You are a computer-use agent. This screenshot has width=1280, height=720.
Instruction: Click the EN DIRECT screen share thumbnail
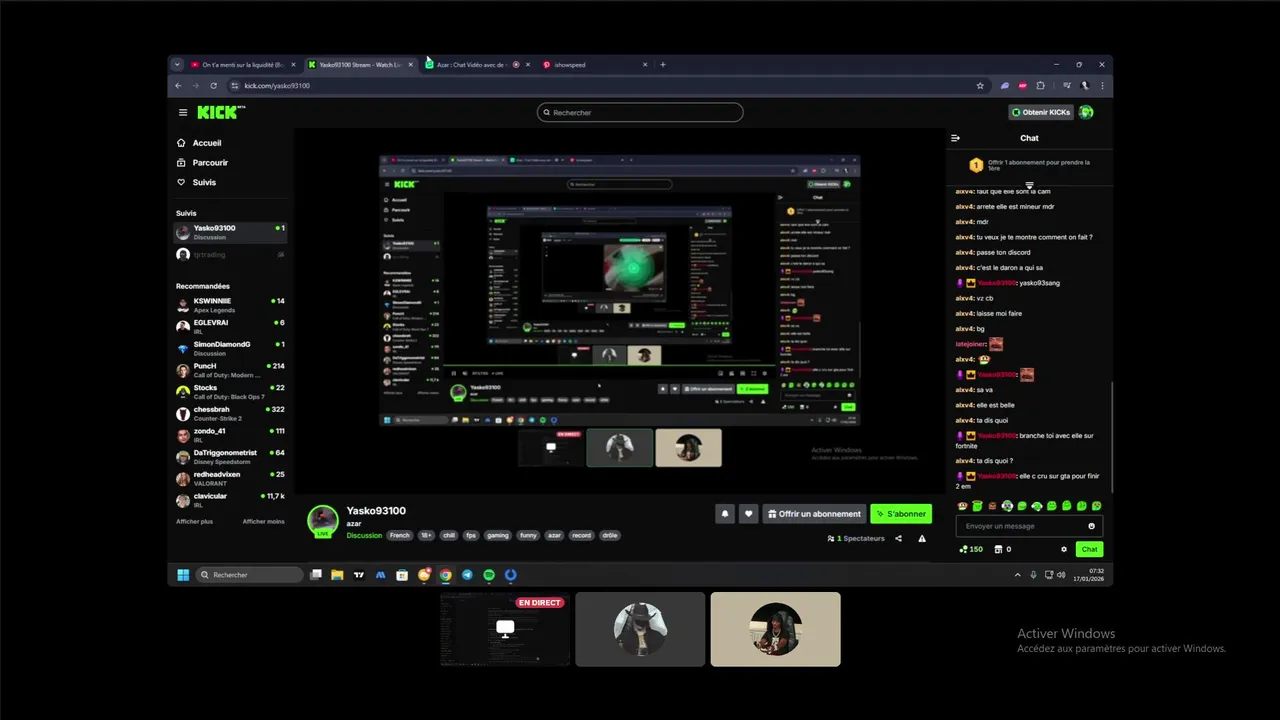point(505,629)
